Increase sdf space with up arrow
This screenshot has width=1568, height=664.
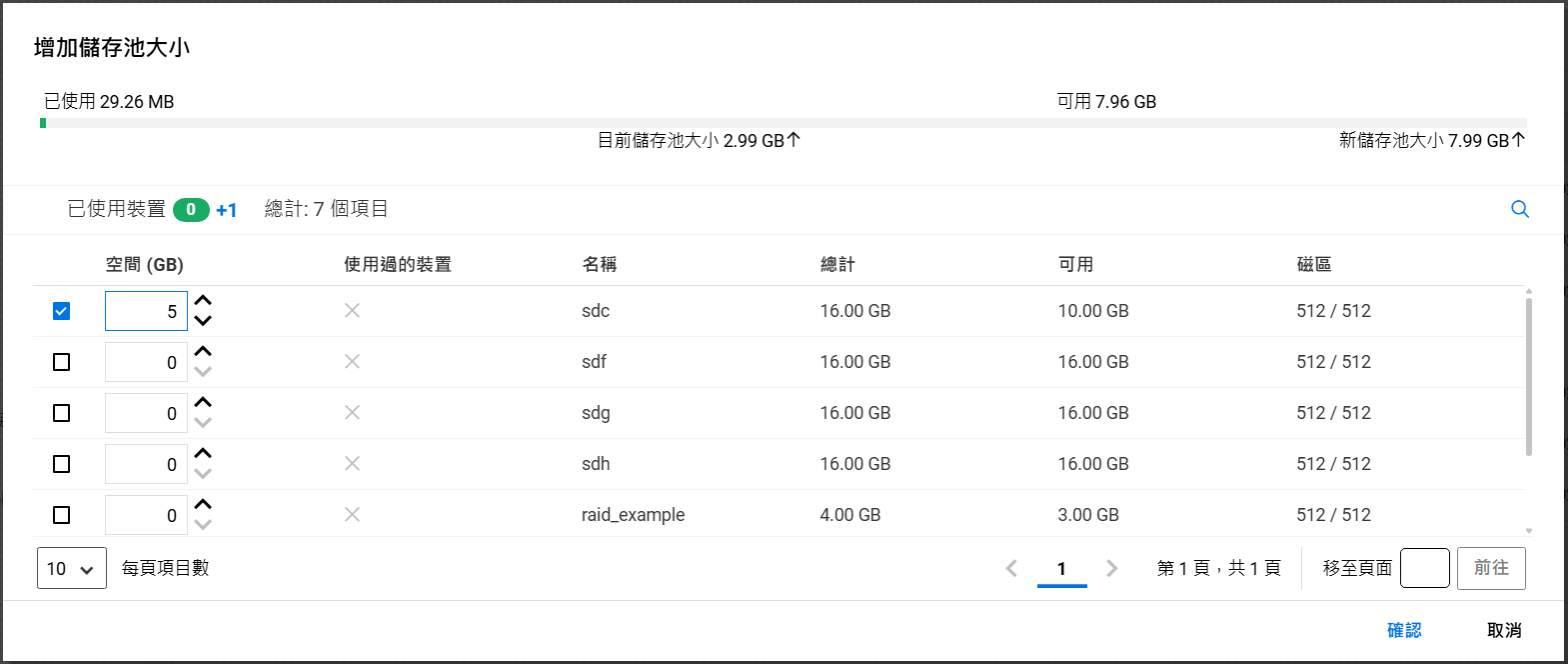click(203, 352)
